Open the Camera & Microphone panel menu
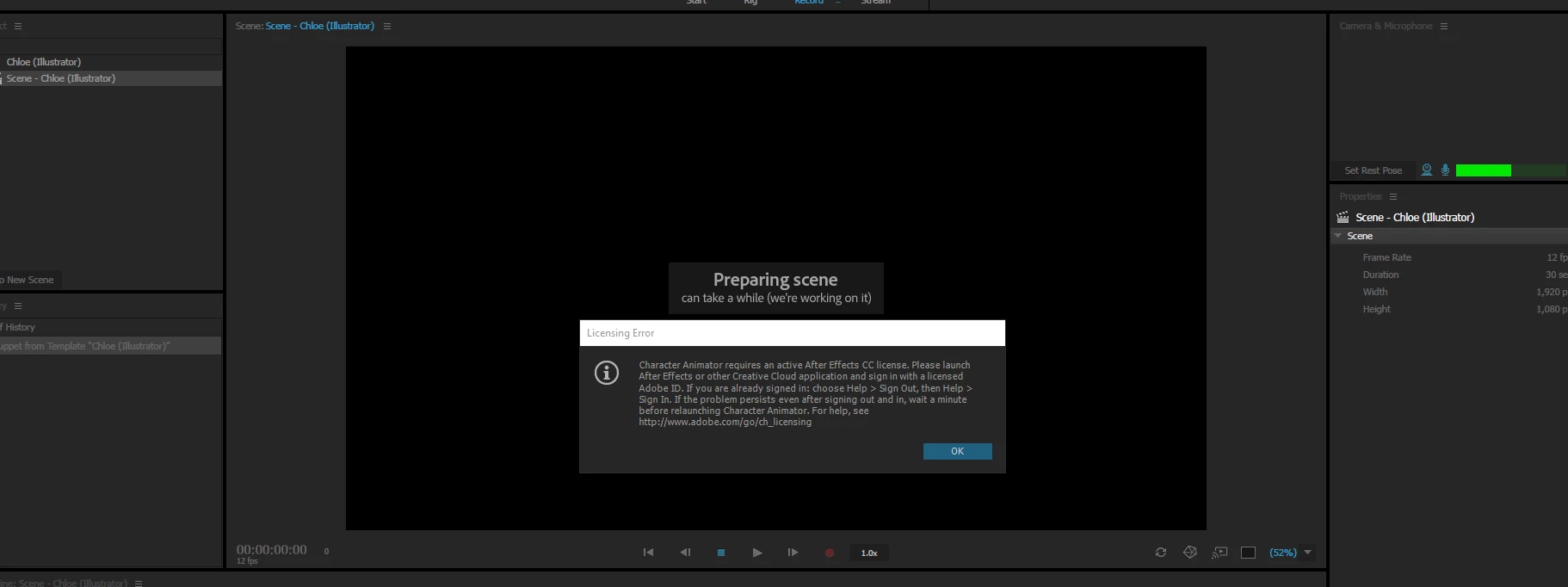This screenshot has width=1568, height=587. pos(1444,27)
